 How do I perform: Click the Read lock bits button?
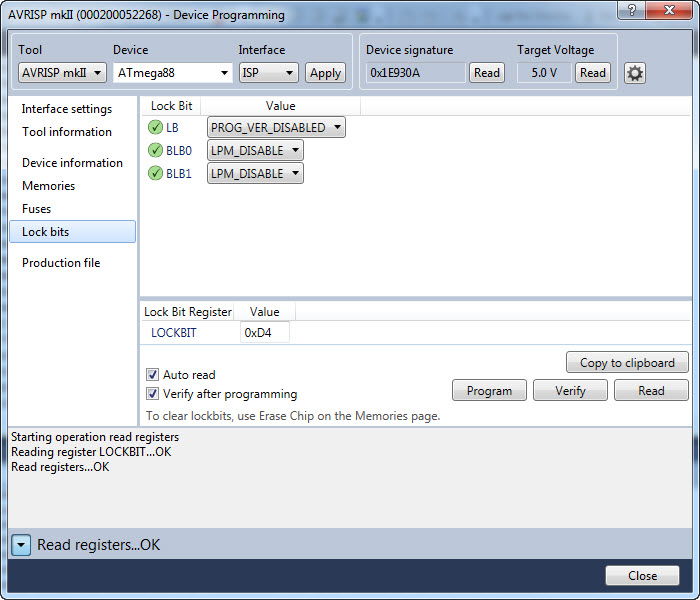pyautogui.click(x=651, y=390)
